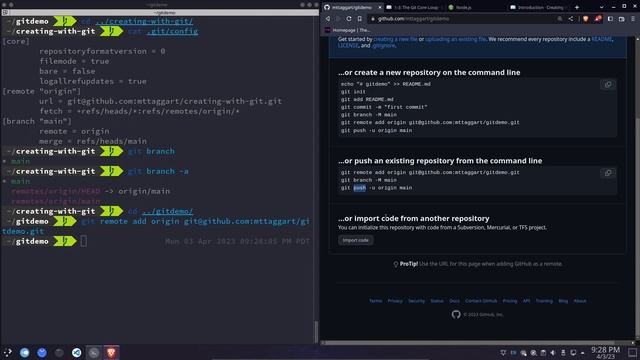Click the Privacy footer link

(395, 301)
